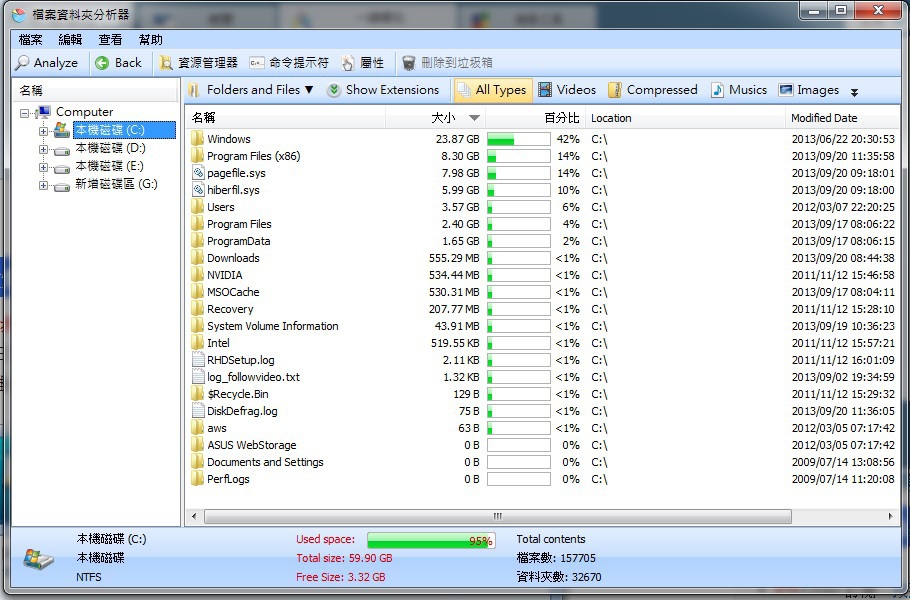The width and height of the screenshot is (910, 600).
Task: Click the ProgramData folder icon
Action: click(197, 241)
